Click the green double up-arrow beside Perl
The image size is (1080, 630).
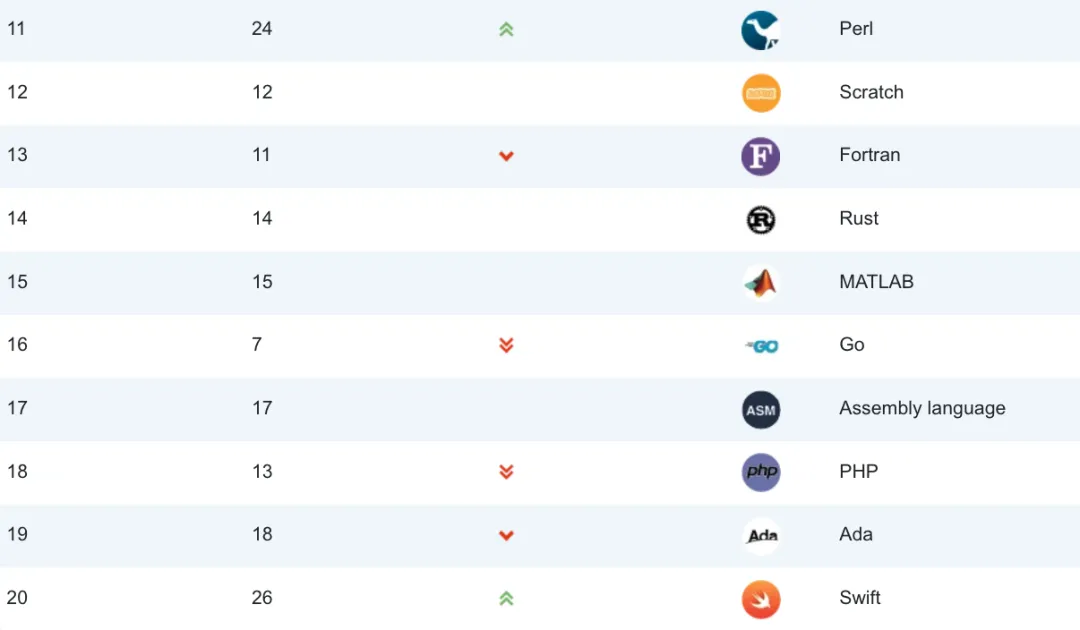(506, 30)
